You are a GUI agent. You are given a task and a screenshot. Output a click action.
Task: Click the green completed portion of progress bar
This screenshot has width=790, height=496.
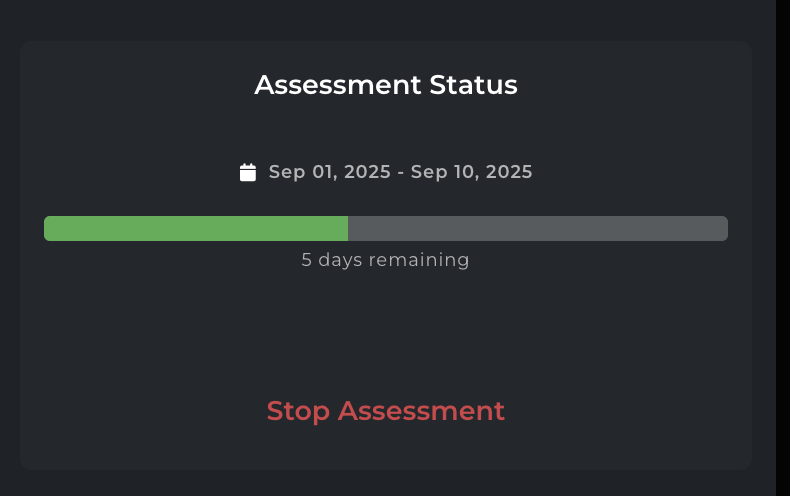196,228
